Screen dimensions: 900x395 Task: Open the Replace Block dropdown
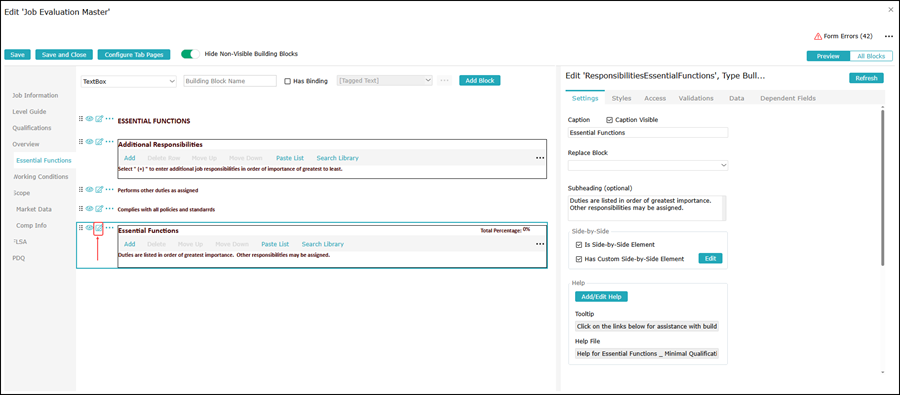coord(648,165)
